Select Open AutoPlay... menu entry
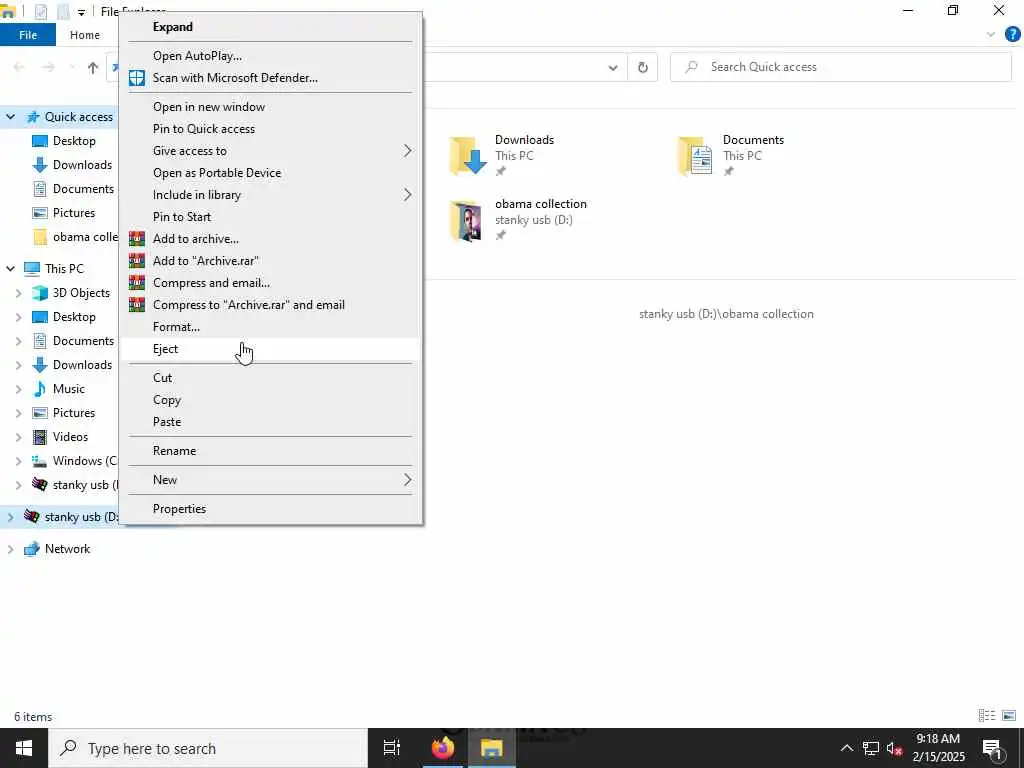Screen dimensions: 1024x768 [x=270, y=56]
